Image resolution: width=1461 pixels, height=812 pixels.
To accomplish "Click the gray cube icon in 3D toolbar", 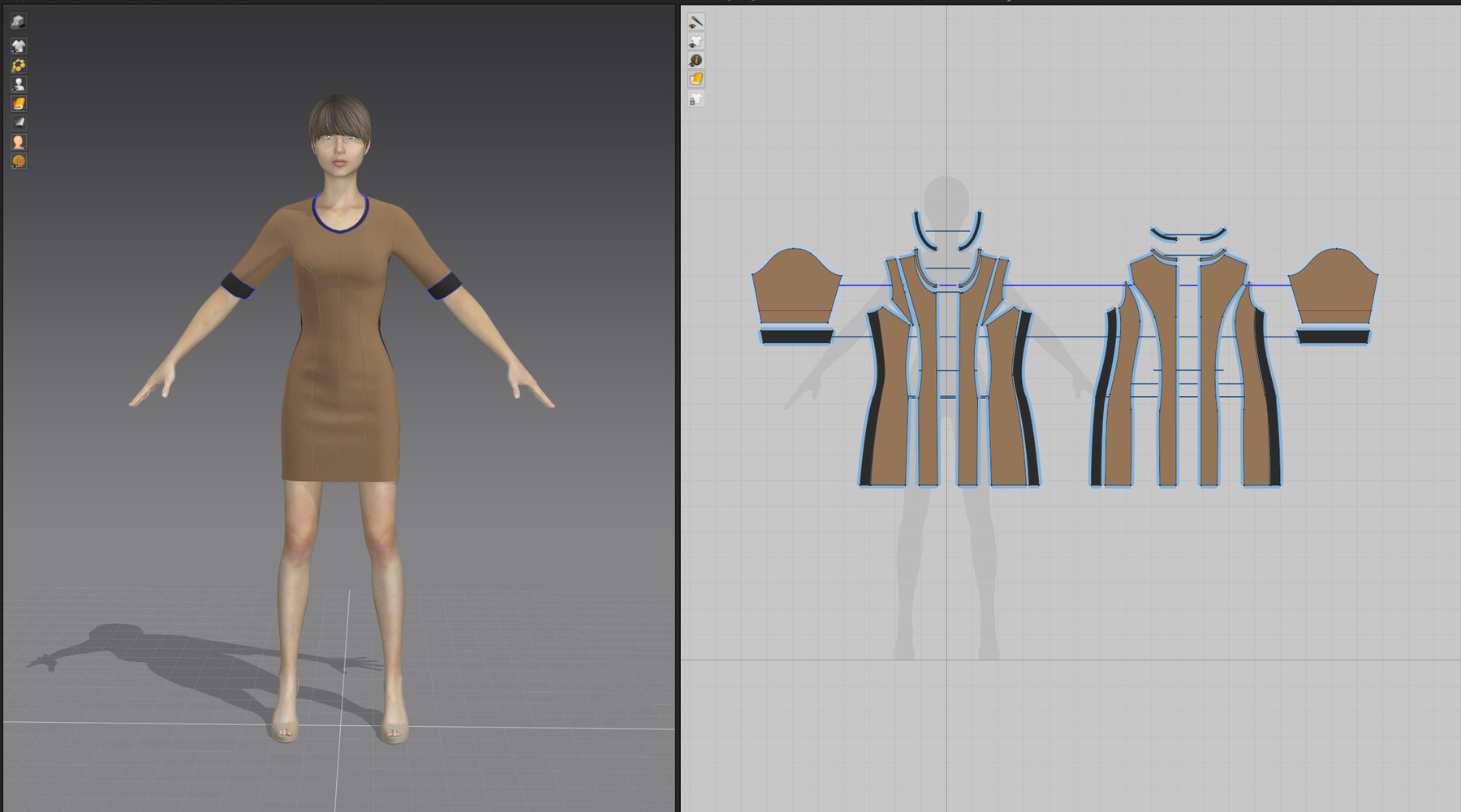I will click(x=18, y=21).
